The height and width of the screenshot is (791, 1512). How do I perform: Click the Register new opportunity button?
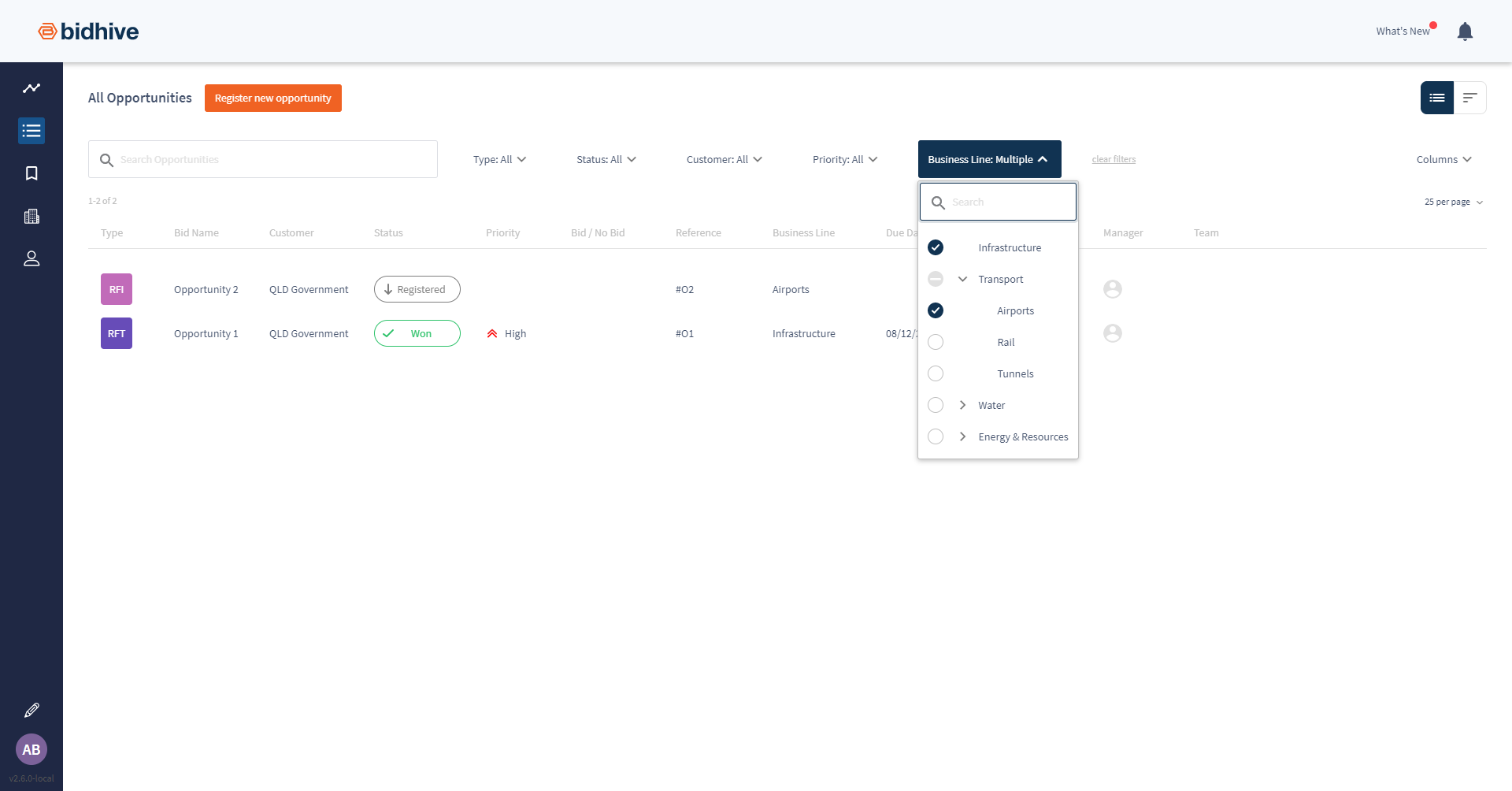click(x=272, y=98)
